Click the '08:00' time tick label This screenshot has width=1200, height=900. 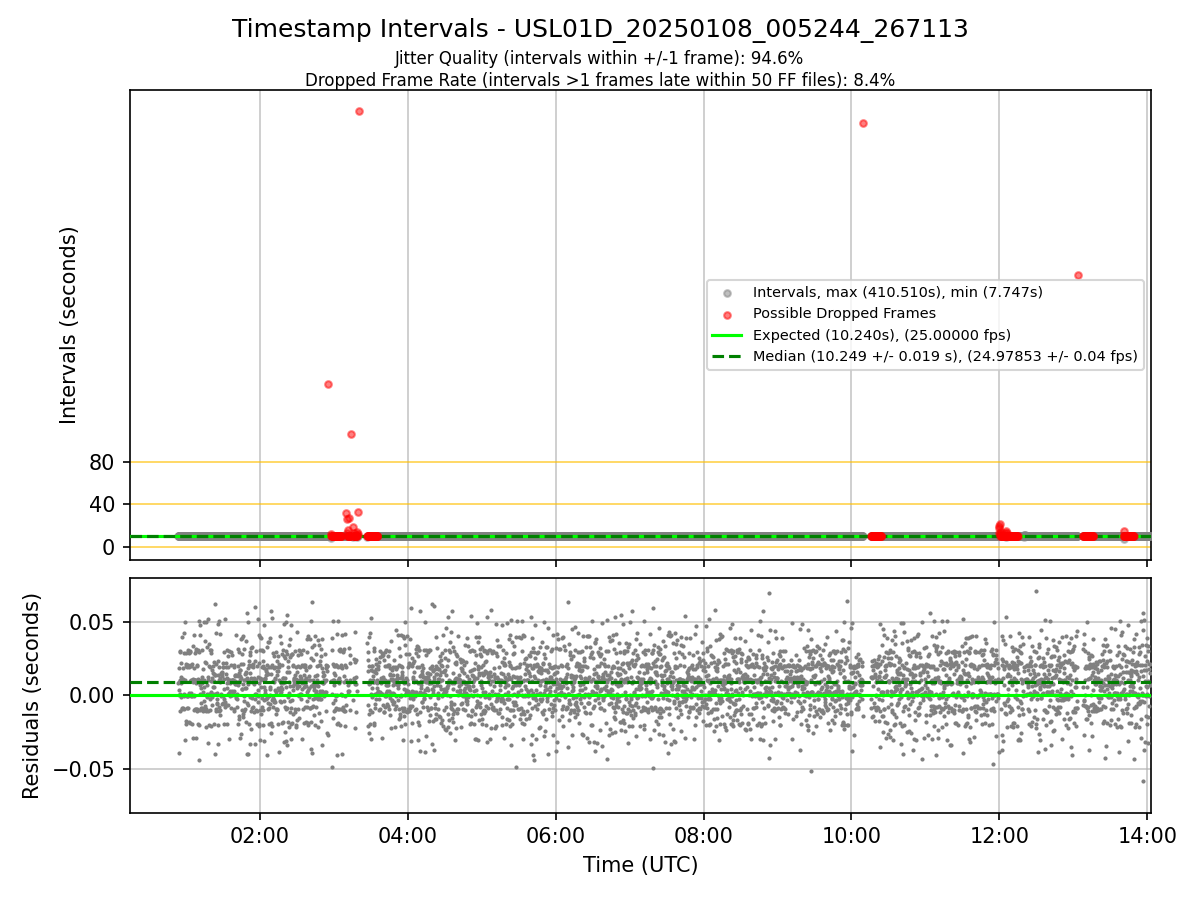coord(703,835)
